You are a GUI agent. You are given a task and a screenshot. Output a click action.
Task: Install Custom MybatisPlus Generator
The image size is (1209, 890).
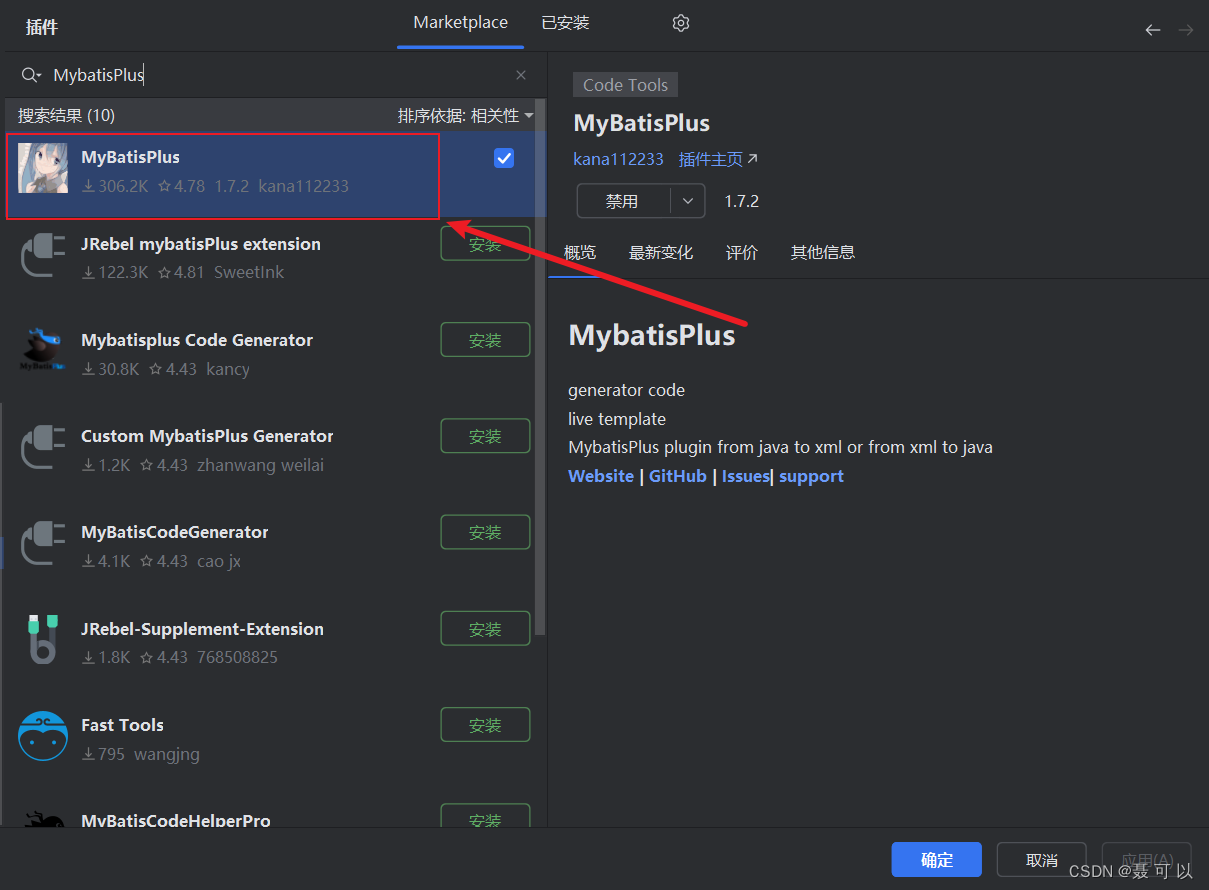485,436
